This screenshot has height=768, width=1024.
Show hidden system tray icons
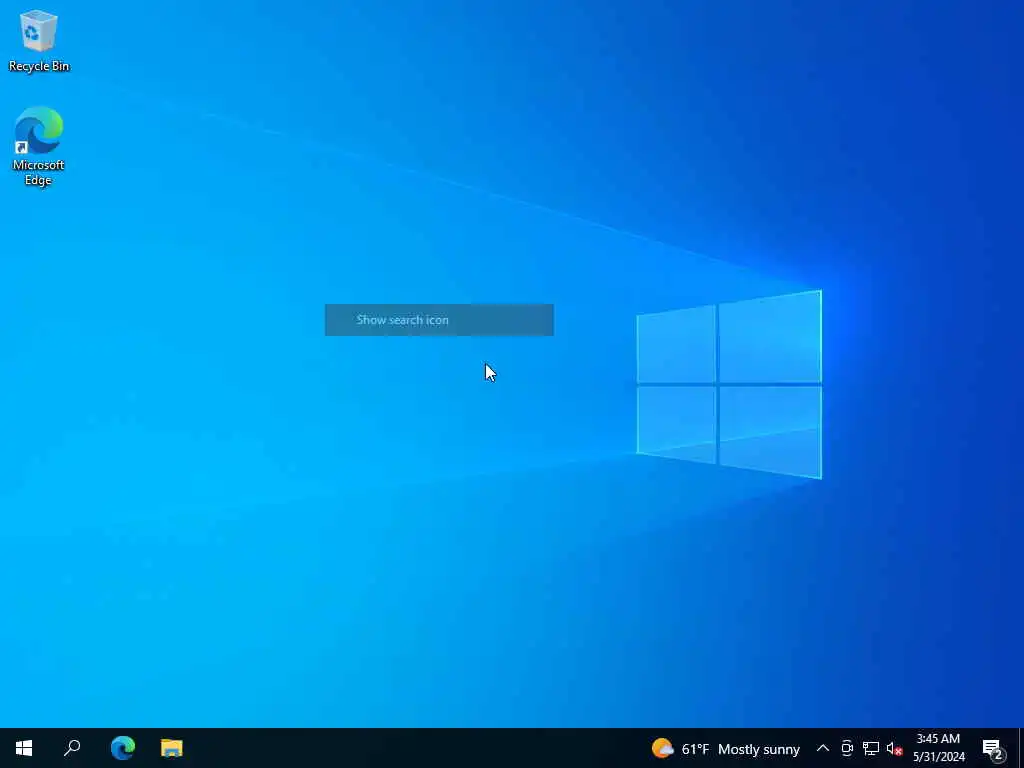pos(823,748)
